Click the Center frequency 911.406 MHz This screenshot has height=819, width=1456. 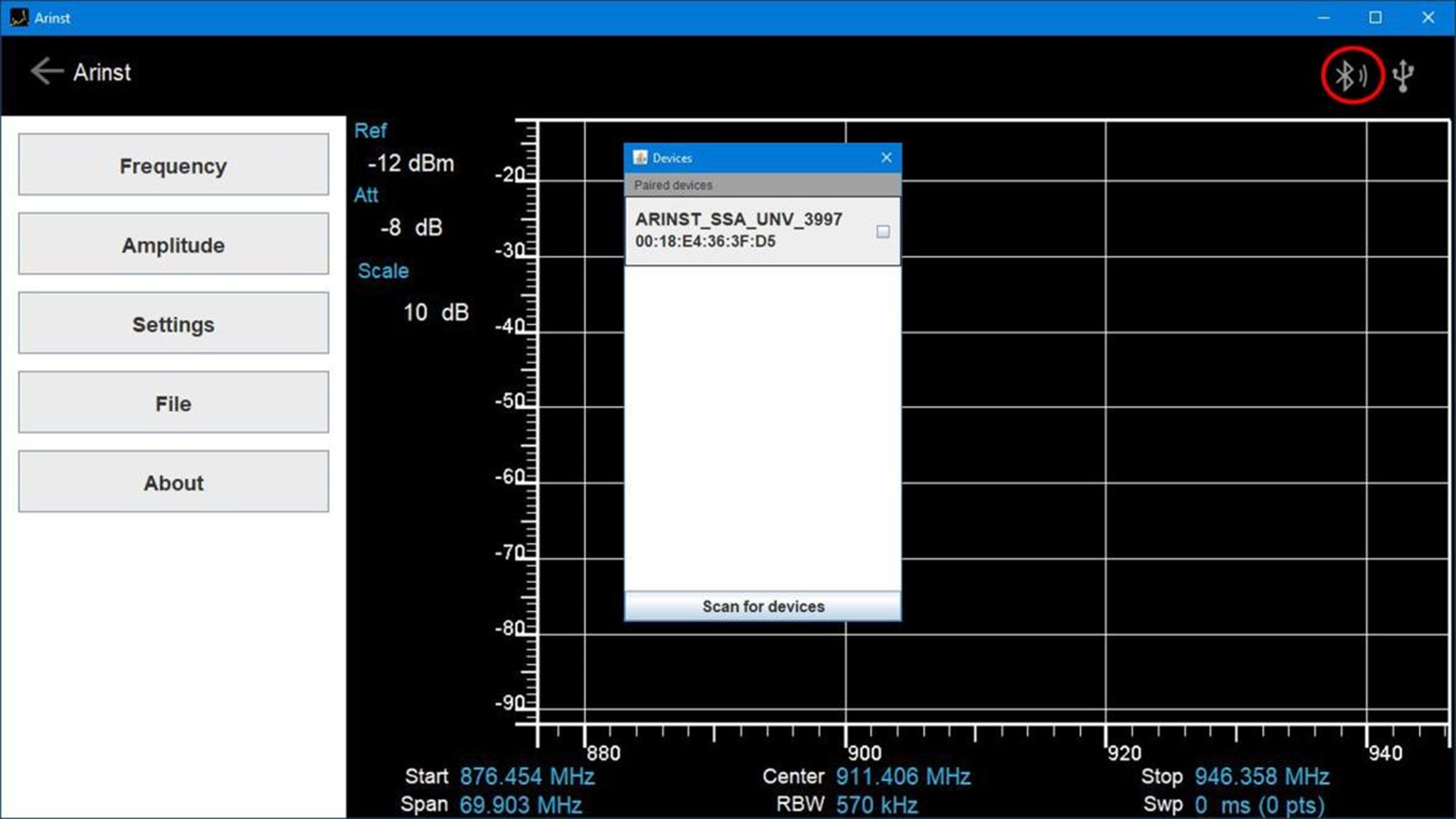pos(903,777)
